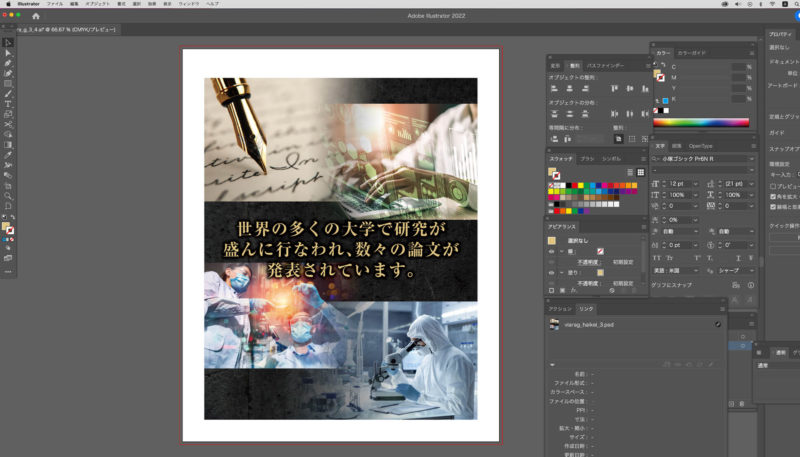Click stroke 不透明度 link in Appearance
Viewport: 800px width, 457px height.
click(588, 262)
